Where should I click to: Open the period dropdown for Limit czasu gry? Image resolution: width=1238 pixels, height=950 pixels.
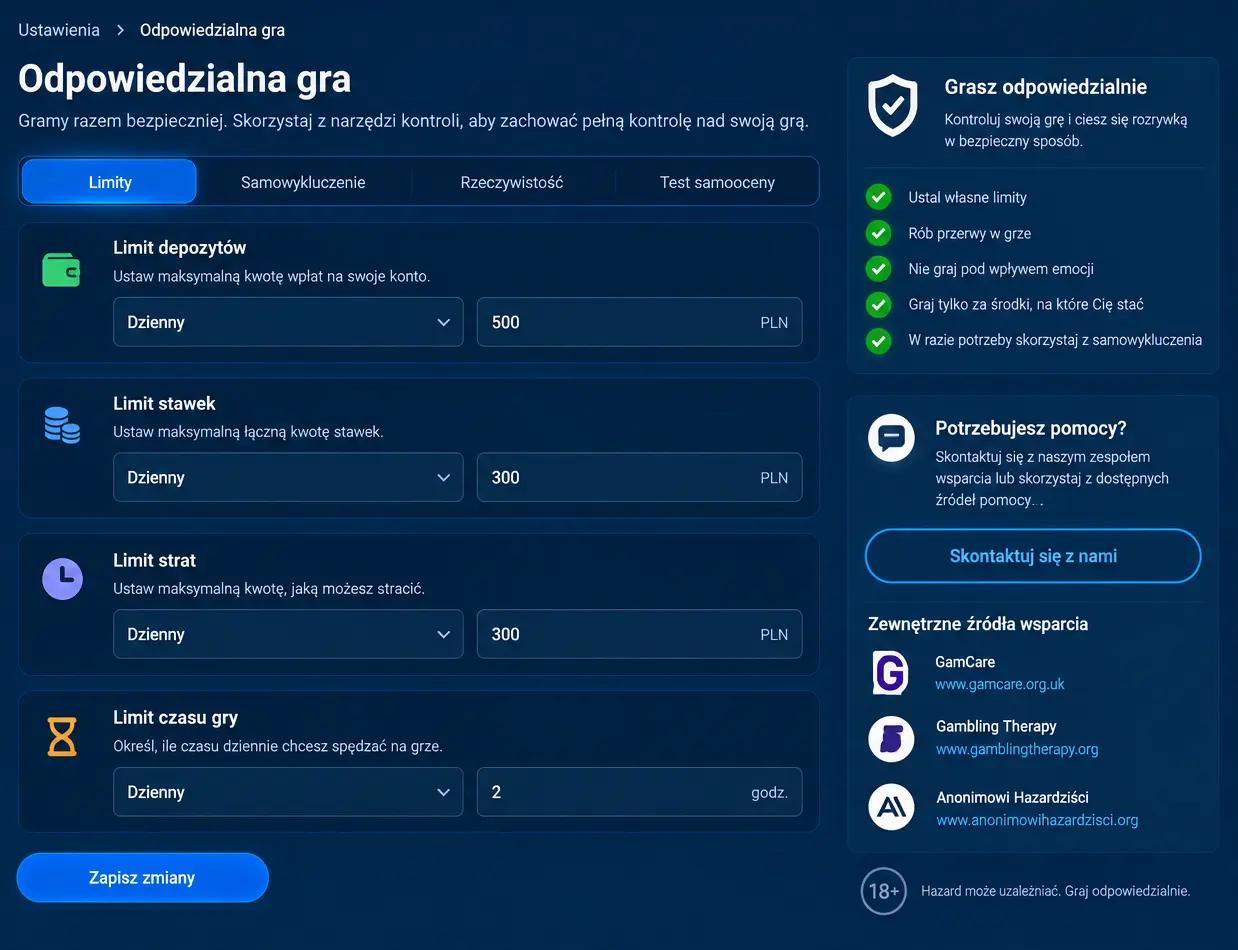tap(288, 792)
